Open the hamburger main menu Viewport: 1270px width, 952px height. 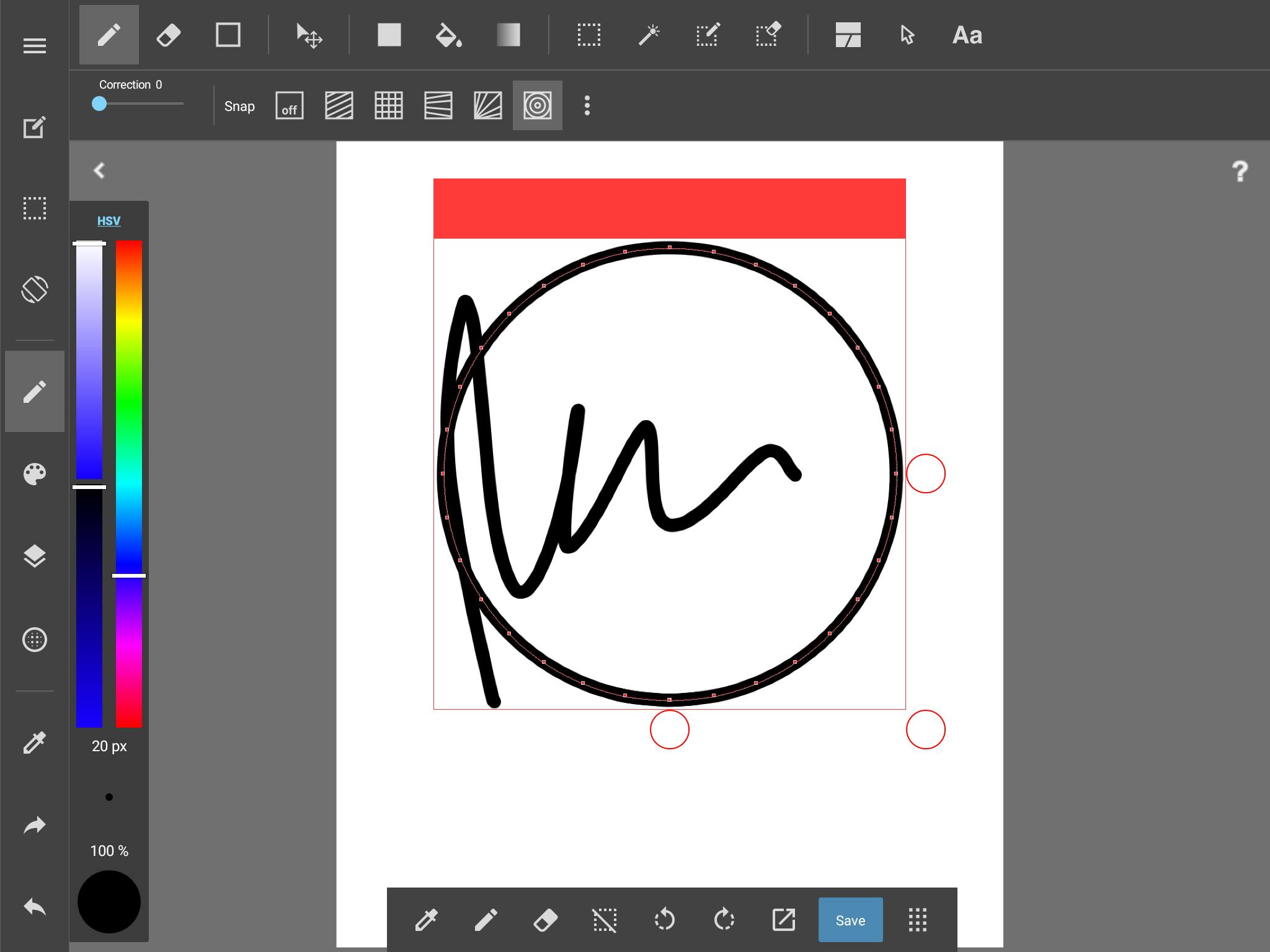pos(35,45)
